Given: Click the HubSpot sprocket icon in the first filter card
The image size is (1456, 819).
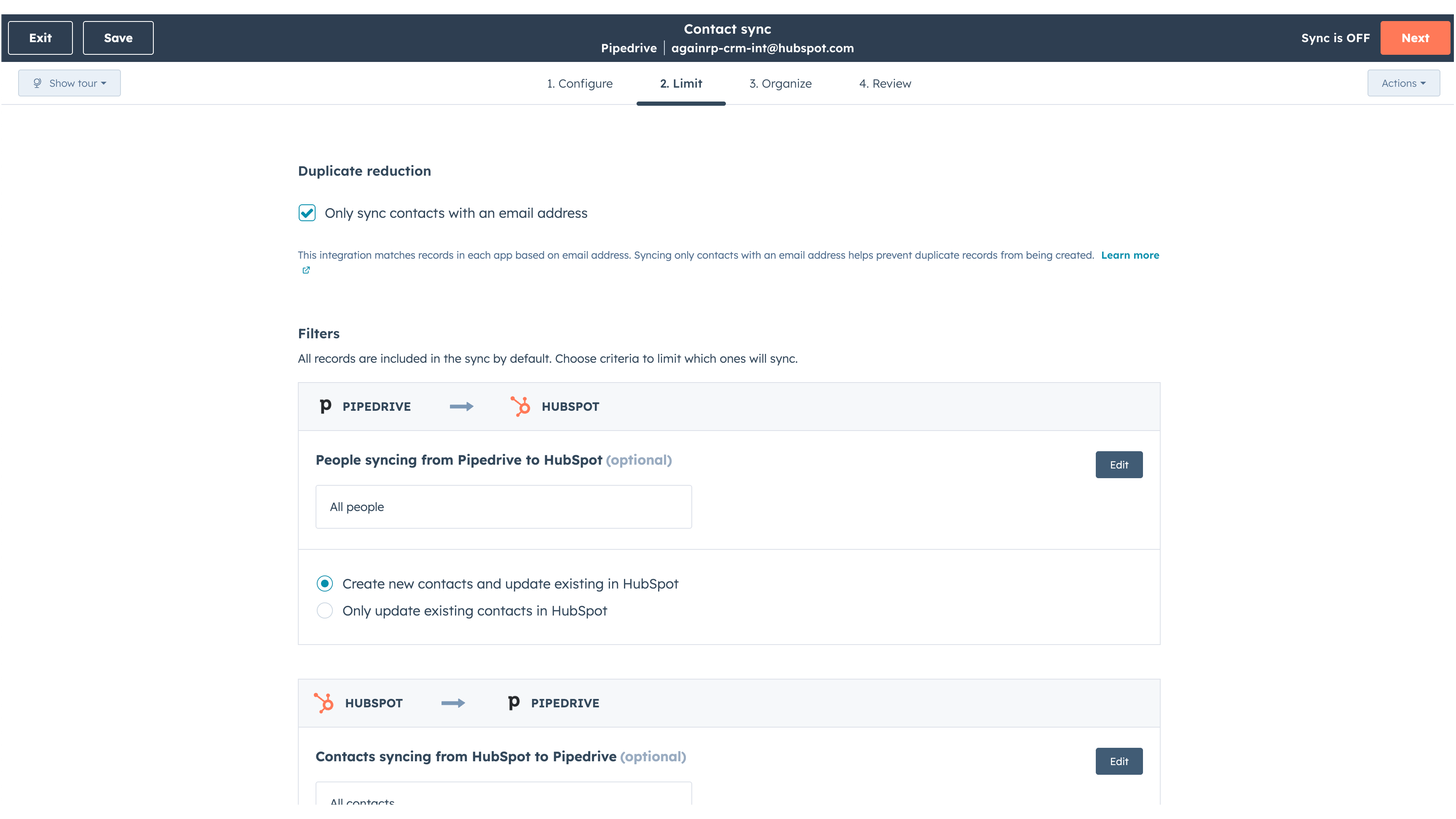Looking at the screenshot, I should pos(520,406).
